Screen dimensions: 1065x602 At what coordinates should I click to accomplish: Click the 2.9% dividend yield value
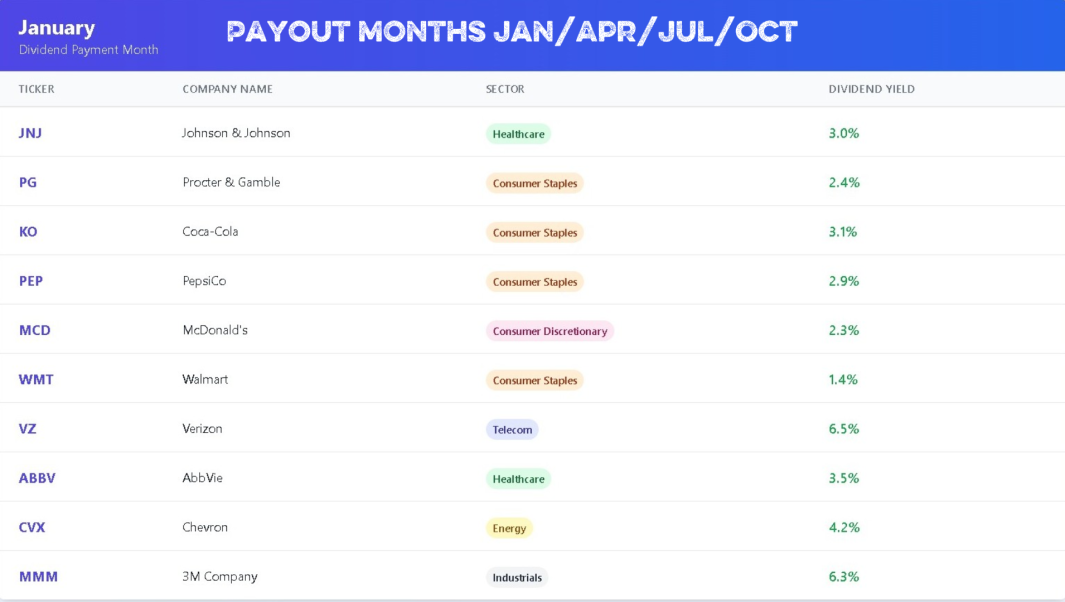(x=844, y=281)
